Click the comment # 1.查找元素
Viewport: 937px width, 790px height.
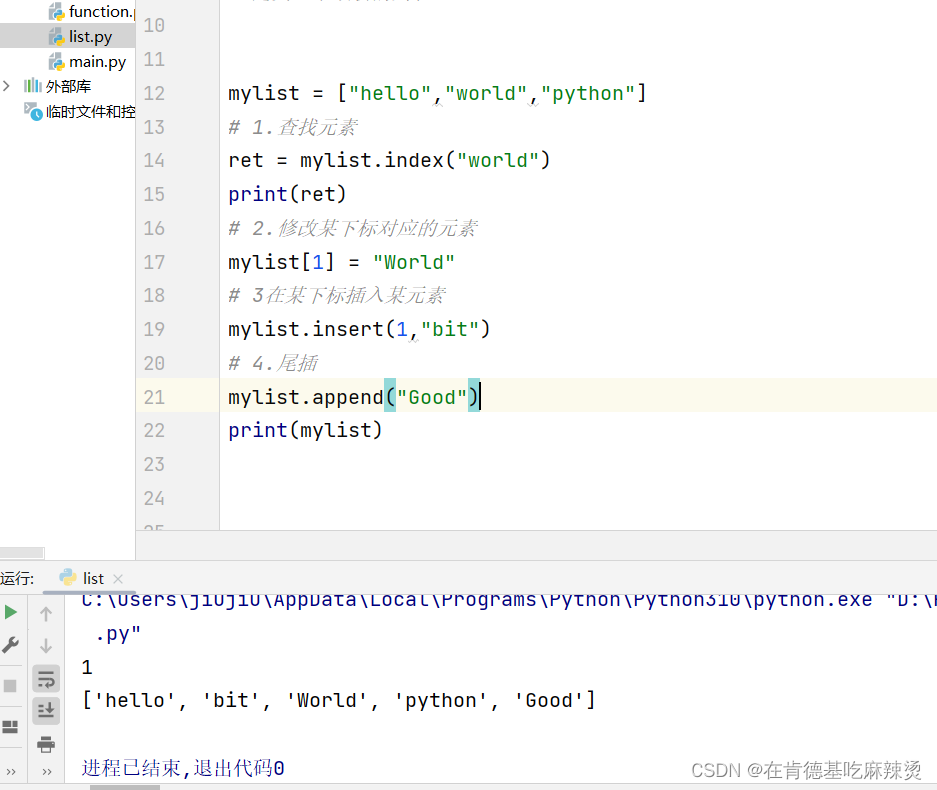coord(293,127)
